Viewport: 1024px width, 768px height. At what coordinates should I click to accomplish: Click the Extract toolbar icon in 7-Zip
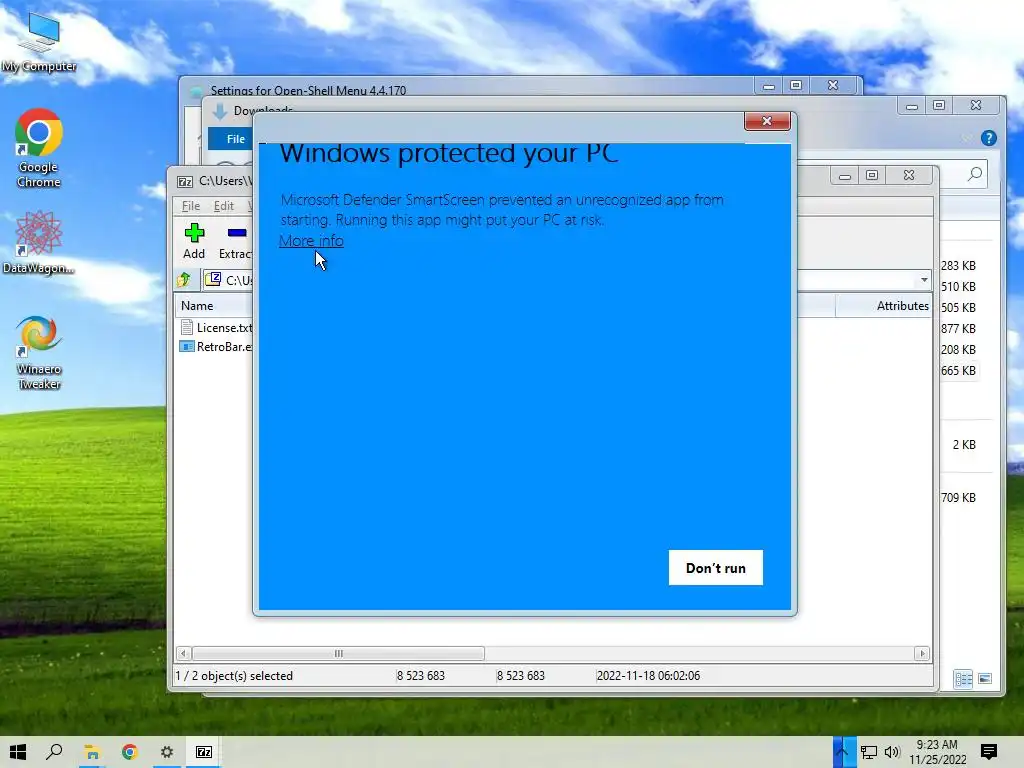(x=235, y=240)
